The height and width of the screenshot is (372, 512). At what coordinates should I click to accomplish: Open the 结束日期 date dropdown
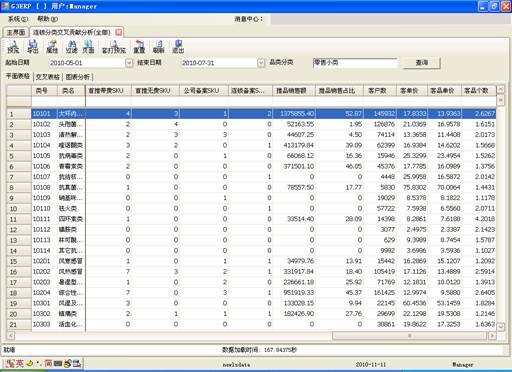click(x=261, y=63)
